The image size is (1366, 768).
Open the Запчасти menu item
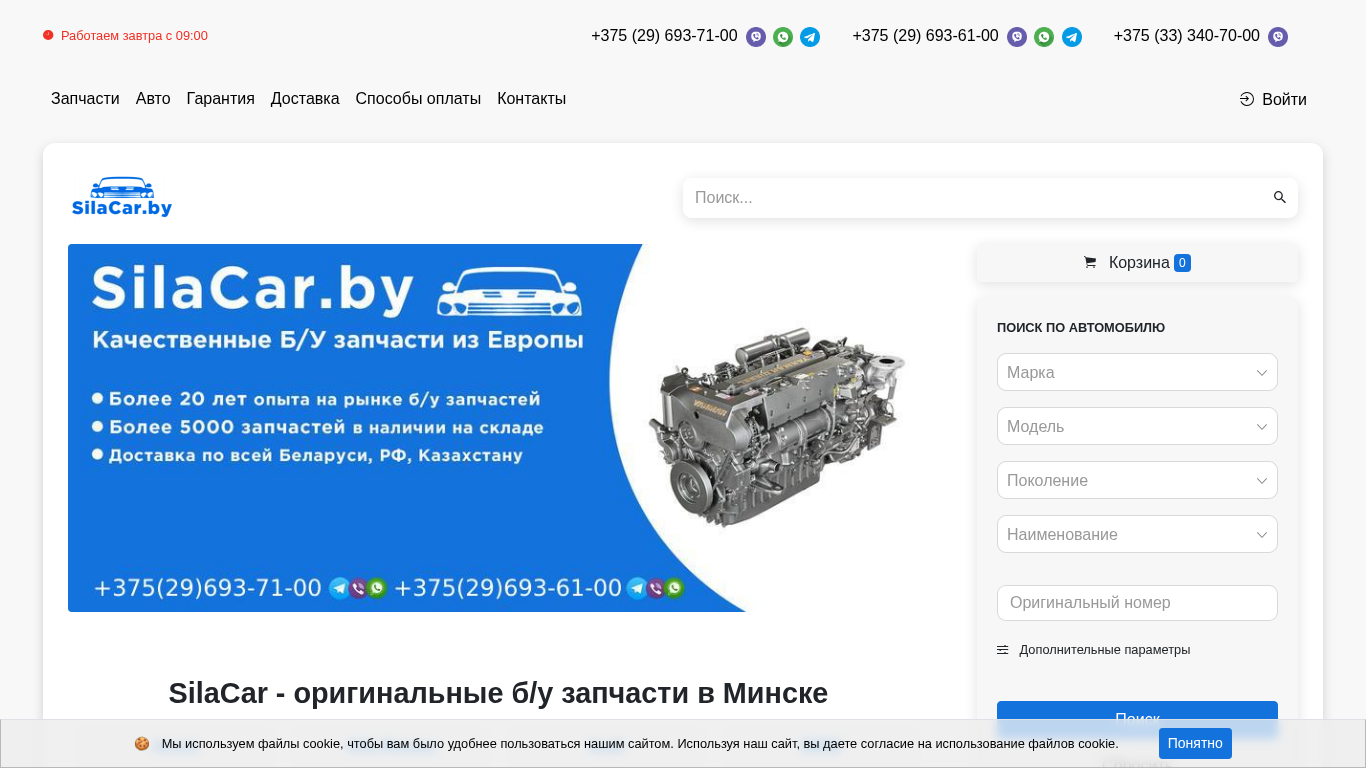click(85, 99)
